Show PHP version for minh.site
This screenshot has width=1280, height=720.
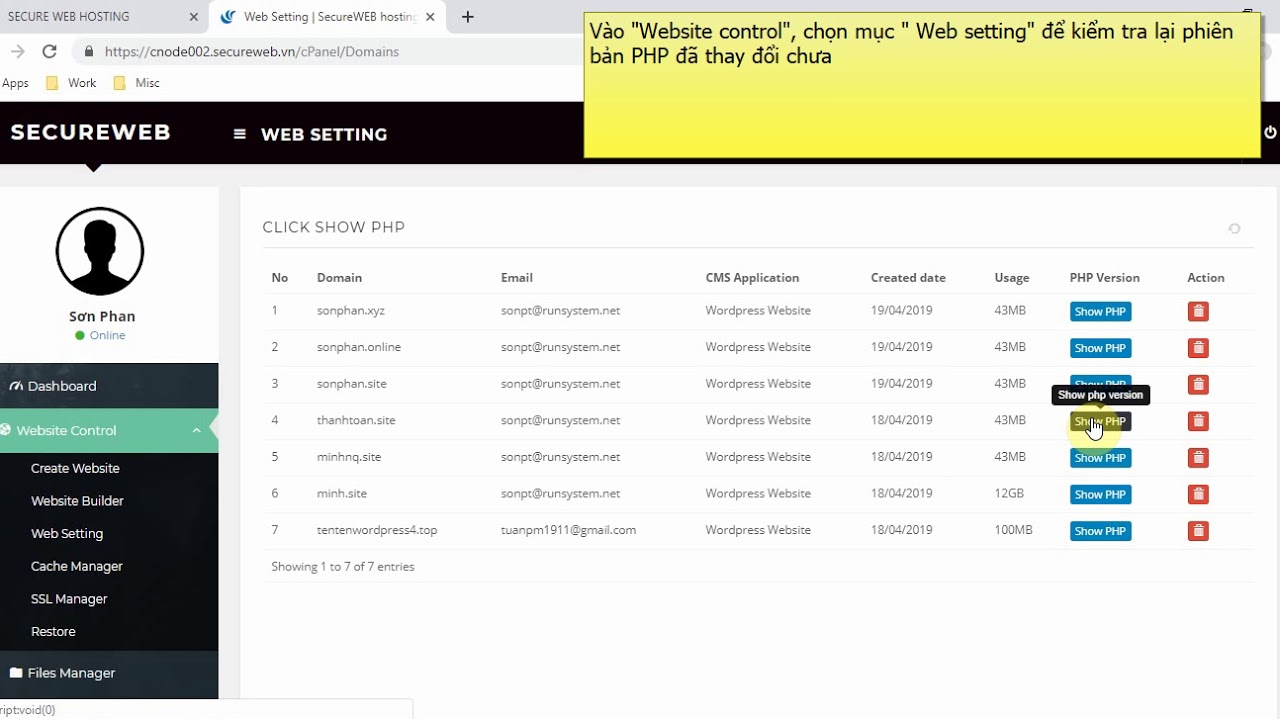[x=1100, y=494]
